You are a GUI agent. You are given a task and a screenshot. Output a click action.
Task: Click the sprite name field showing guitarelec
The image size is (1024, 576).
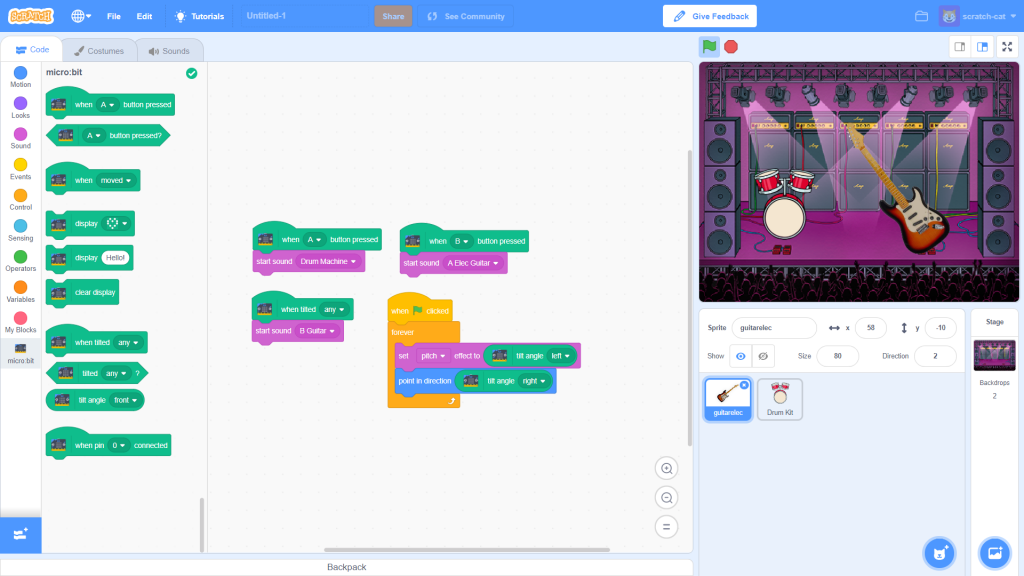(x=775, y=327)
